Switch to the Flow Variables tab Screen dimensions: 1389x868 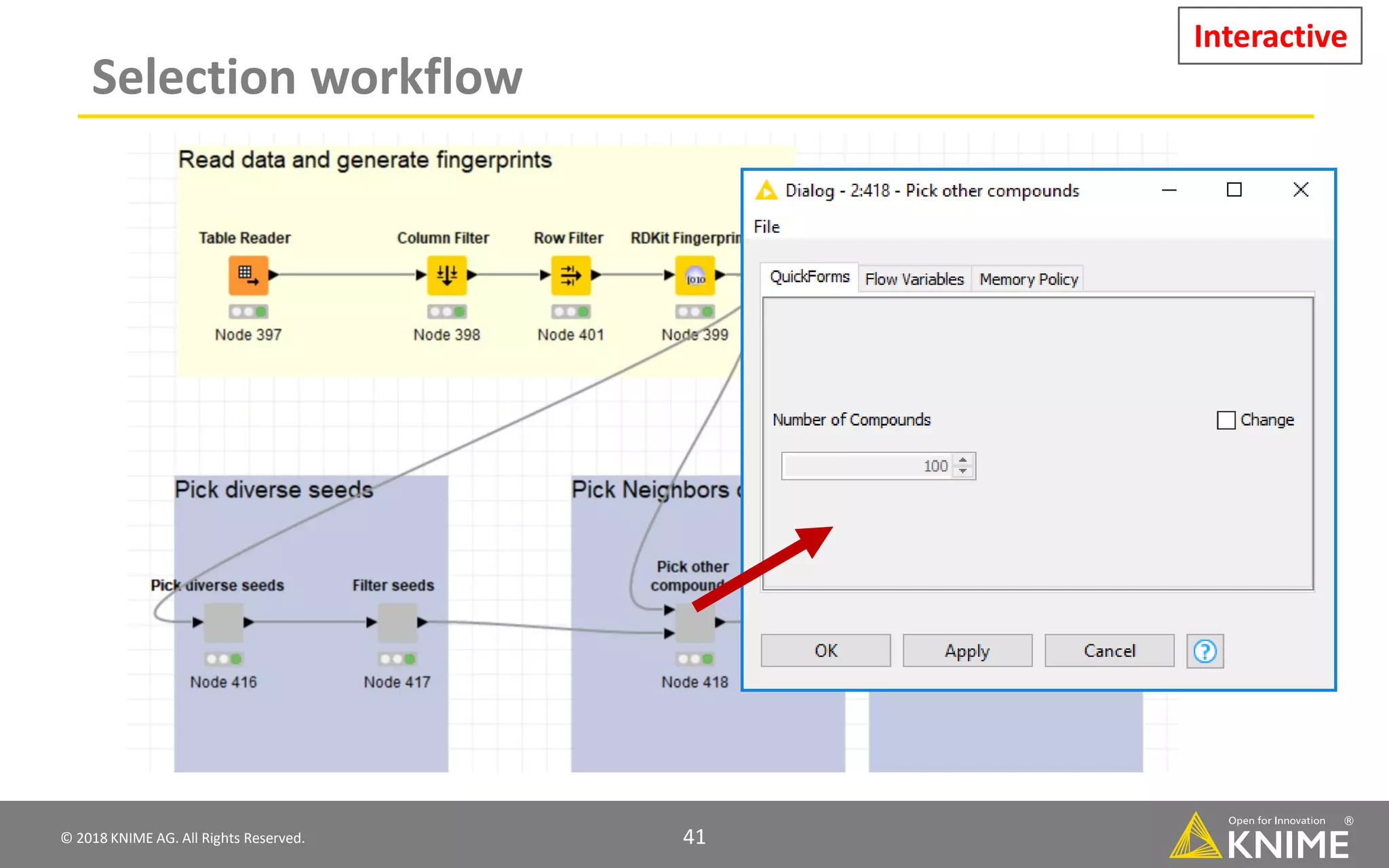click(x=914, y=279)
